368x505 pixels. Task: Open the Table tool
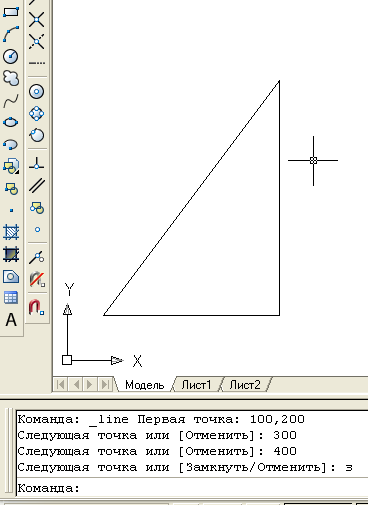point(11,298)
